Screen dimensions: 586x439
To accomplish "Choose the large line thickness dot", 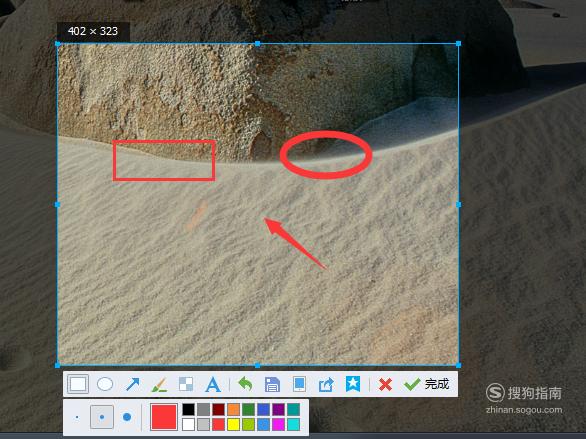I will 127,417.
